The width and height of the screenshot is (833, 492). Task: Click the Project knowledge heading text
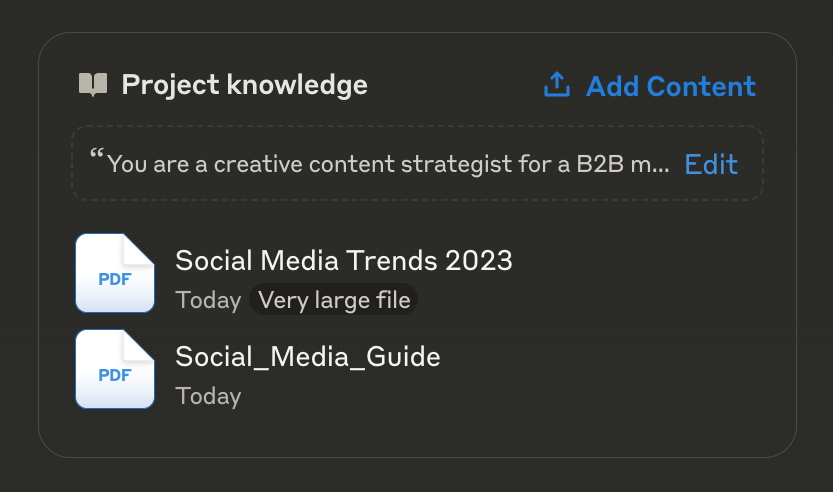pos(244,85)
